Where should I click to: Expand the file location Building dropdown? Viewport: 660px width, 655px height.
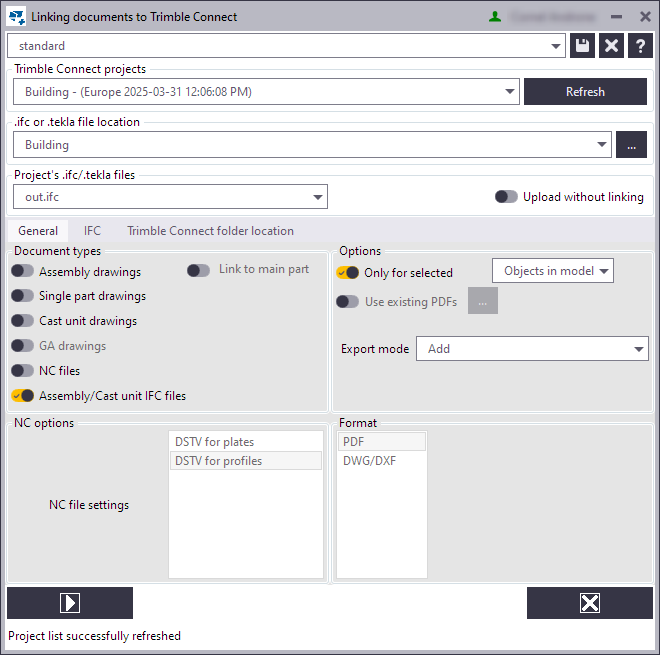(x=312, y=144)
